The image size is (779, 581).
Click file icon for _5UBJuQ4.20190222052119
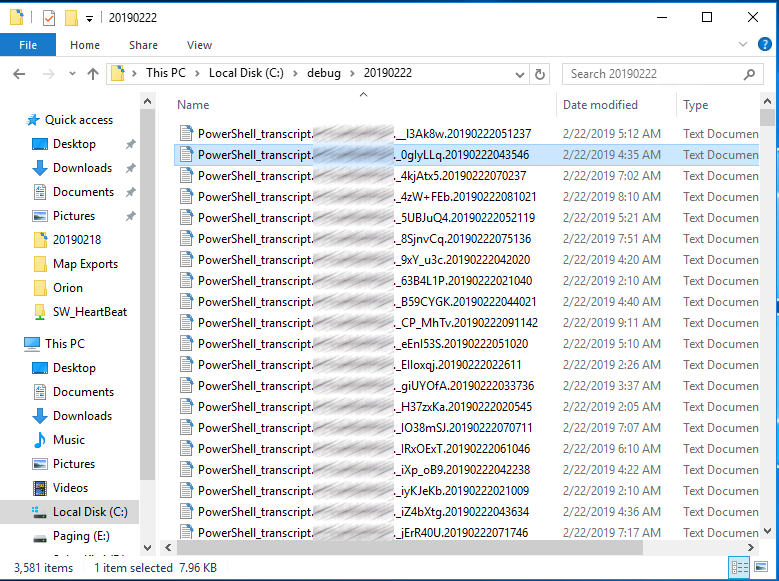coord(186,217)
